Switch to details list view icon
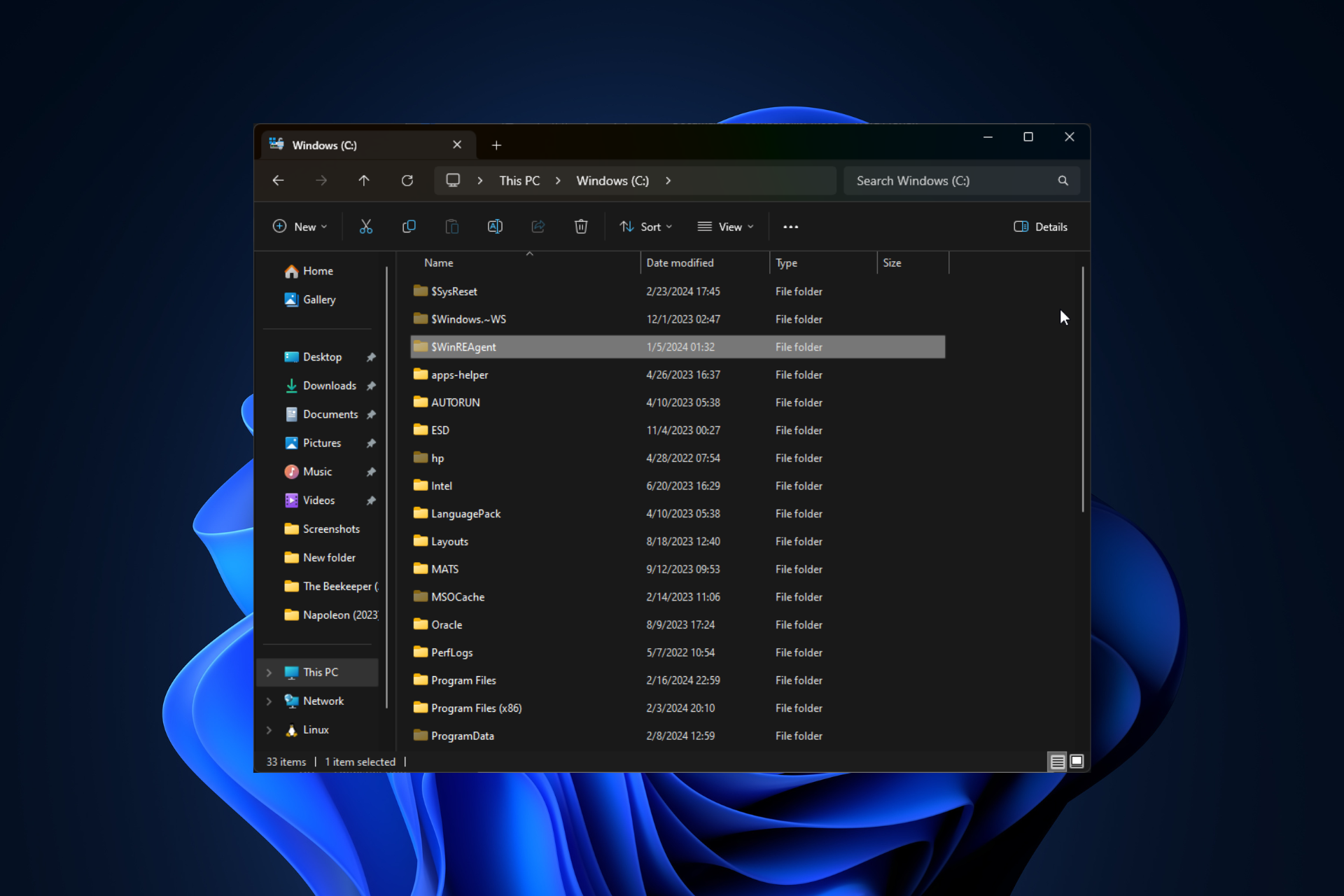Image resolution: width=1344 pixels, height=896 pixels. pyautogui.click(x=1058, y=762)
